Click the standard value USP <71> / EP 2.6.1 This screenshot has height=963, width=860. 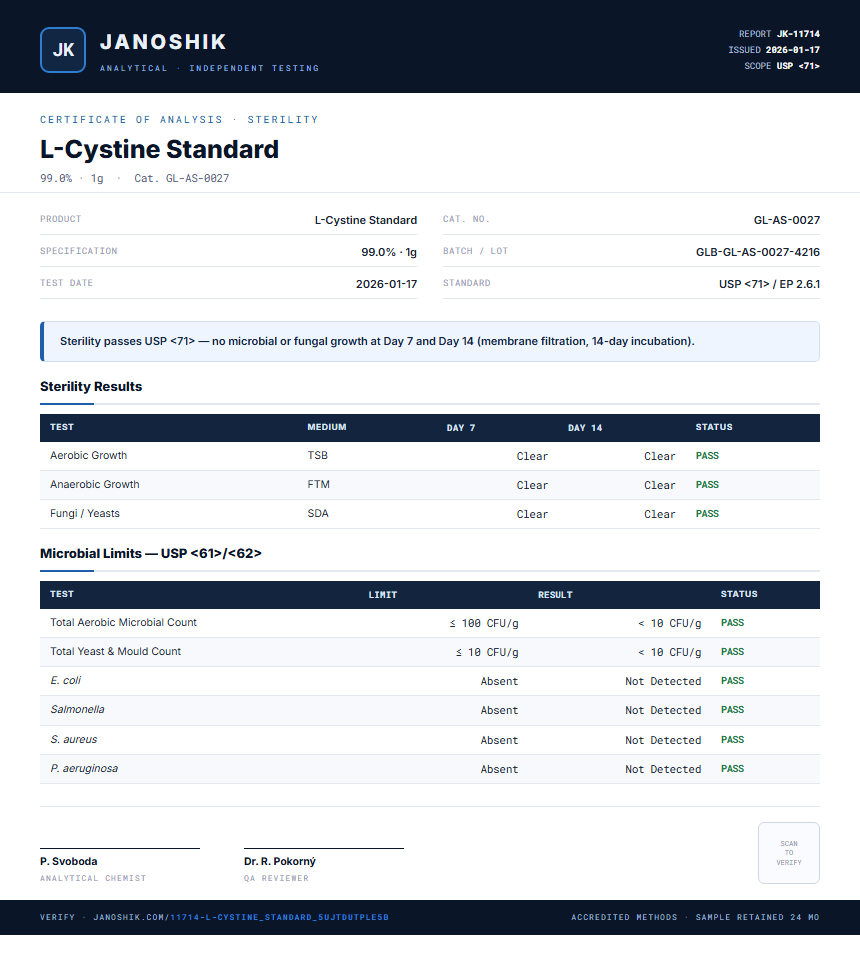tap(769, 284)
